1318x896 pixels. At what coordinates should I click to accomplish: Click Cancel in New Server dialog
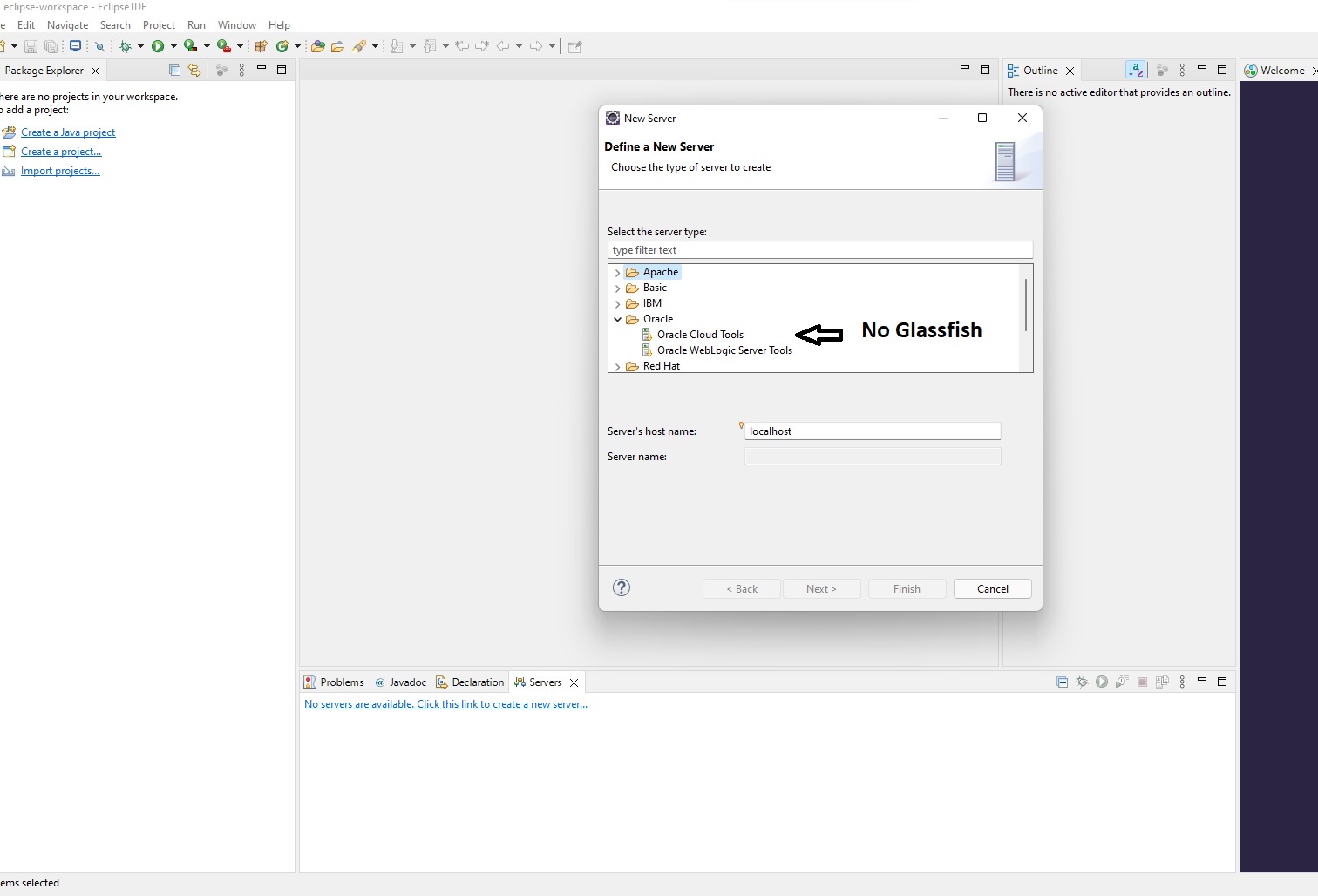993,589
